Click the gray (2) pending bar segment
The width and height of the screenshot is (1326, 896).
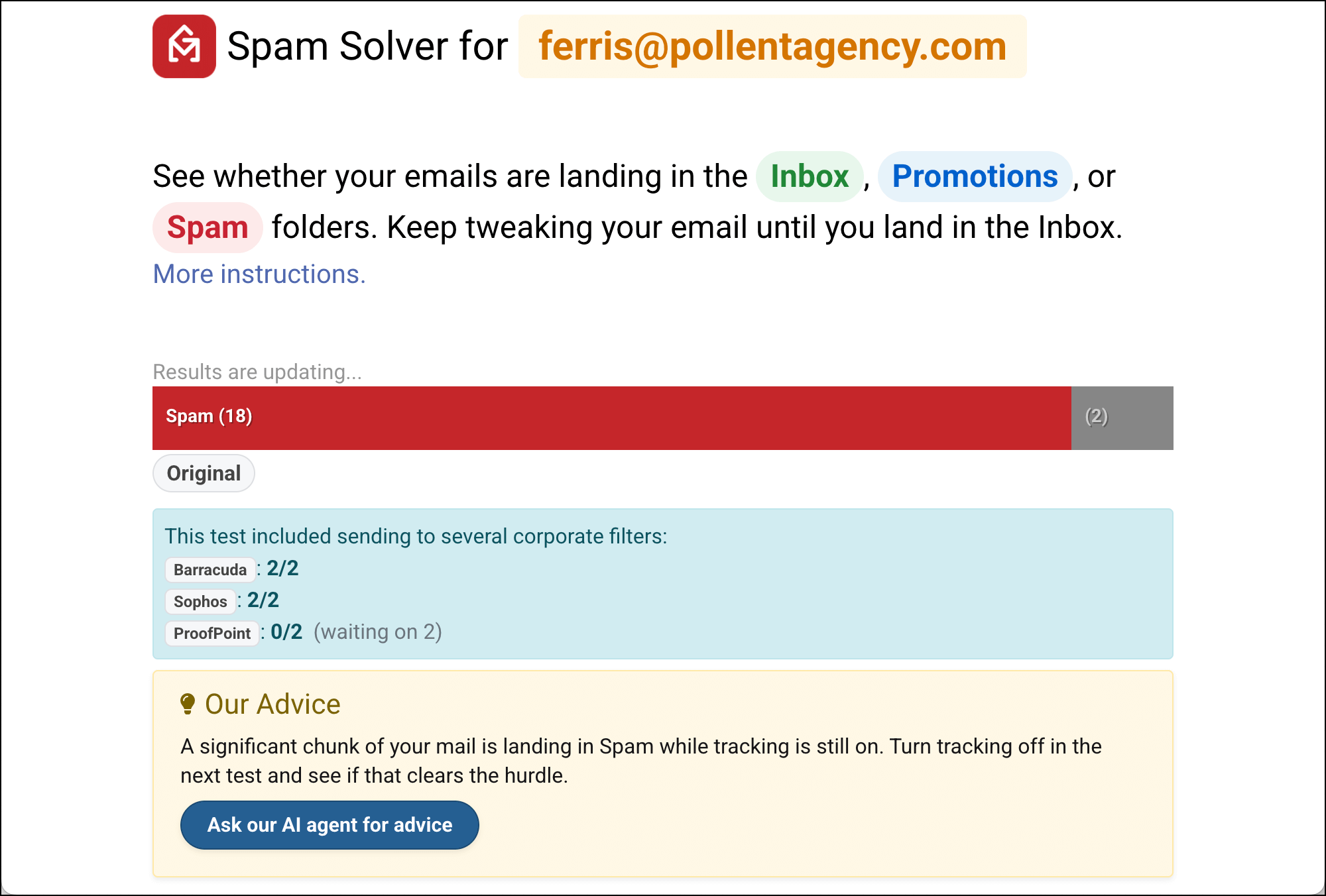(x=1121, y=418)
